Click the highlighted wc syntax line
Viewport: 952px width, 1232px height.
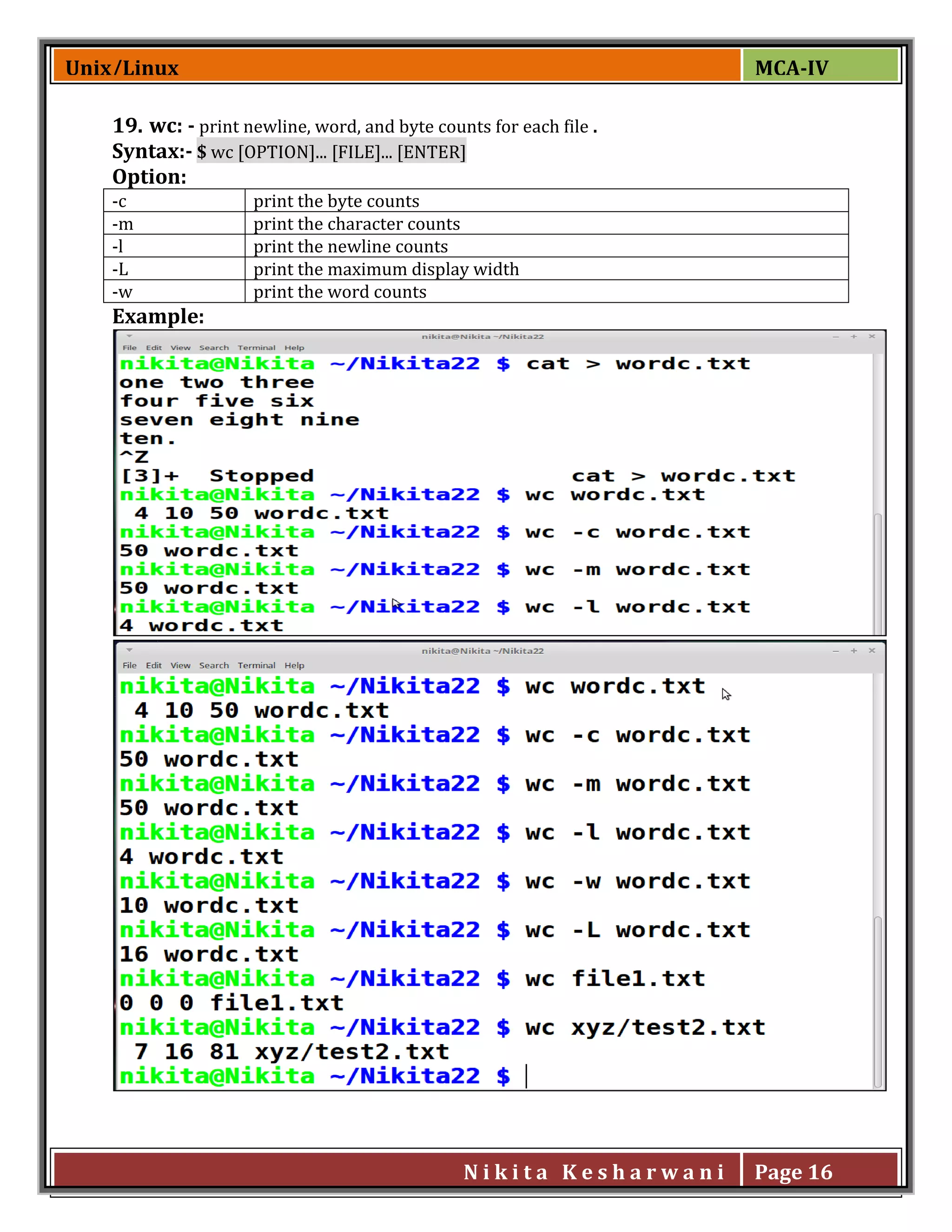(331, 152)
